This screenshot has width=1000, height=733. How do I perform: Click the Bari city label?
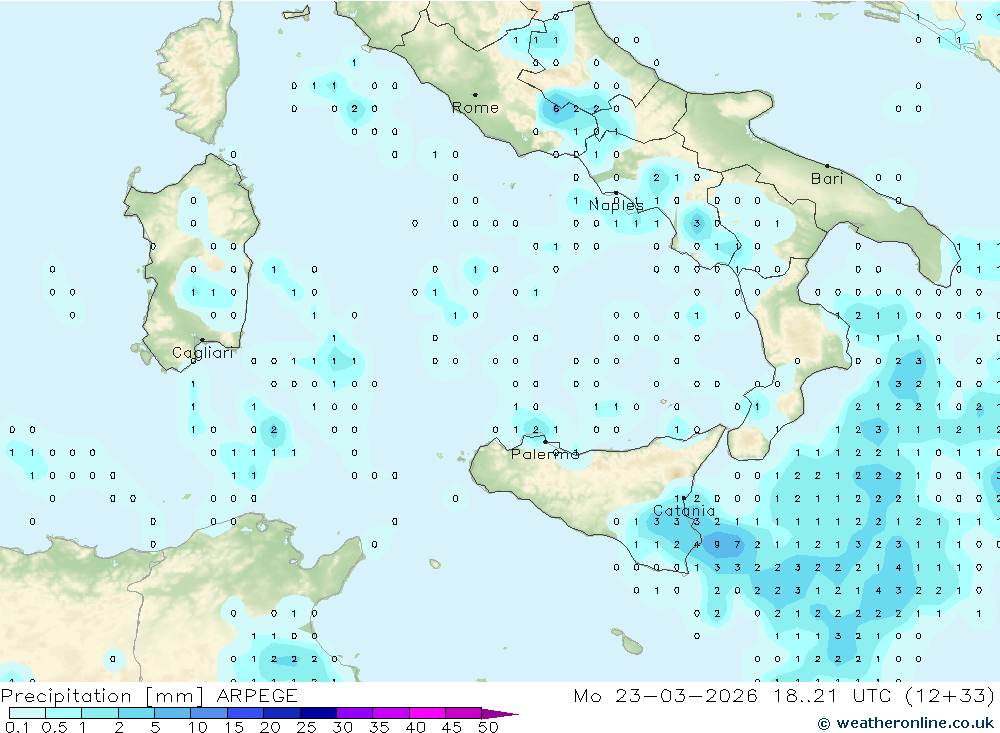click(827, 179)
